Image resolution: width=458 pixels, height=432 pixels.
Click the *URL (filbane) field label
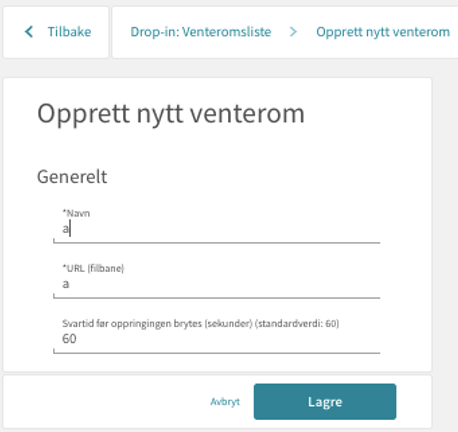click(93, 268)
